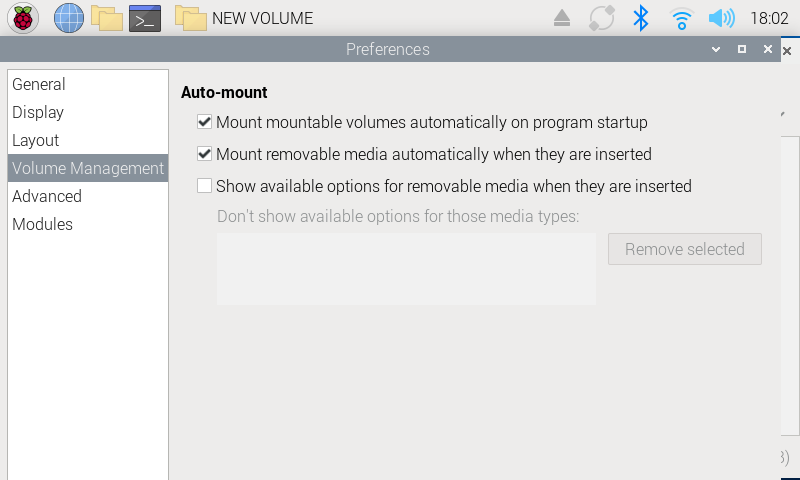Viewport: 800px width, 480px height.
Task: Launch the Terminal from the taskbar
Action: tap(145, 17)
